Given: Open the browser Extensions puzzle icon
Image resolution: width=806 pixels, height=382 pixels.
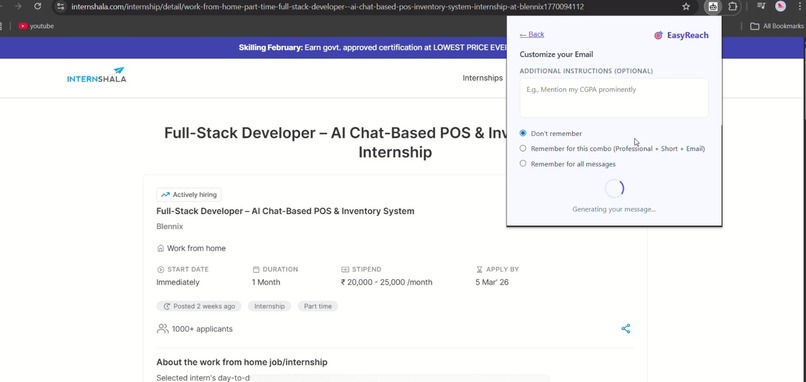Looking at the screenshot, I should pyautogui.click(x=732, y=7).
